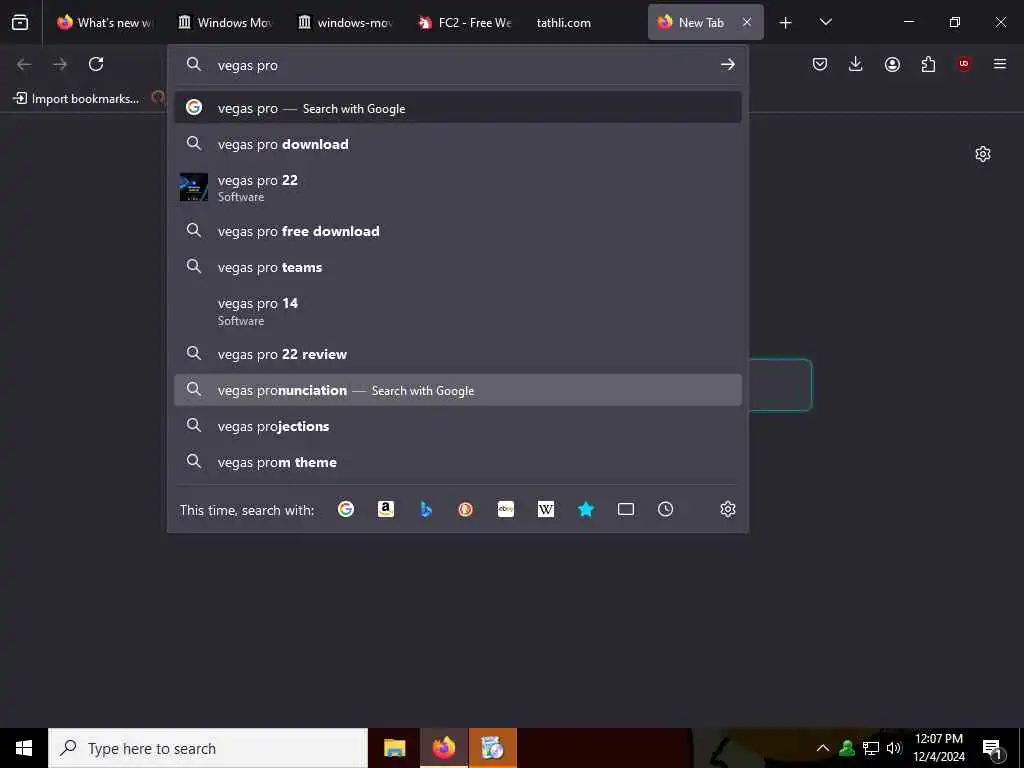Go forward to next page
This screenshot has height=768, width=1024.
pyautogui.click(x=60, y=64)
